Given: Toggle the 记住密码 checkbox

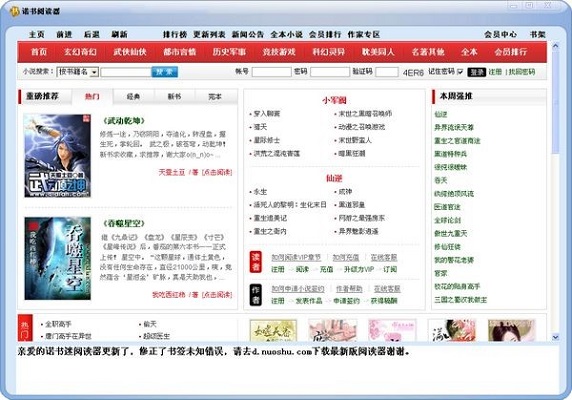Looking at the screenshot, I should click(x=460, y=72).
